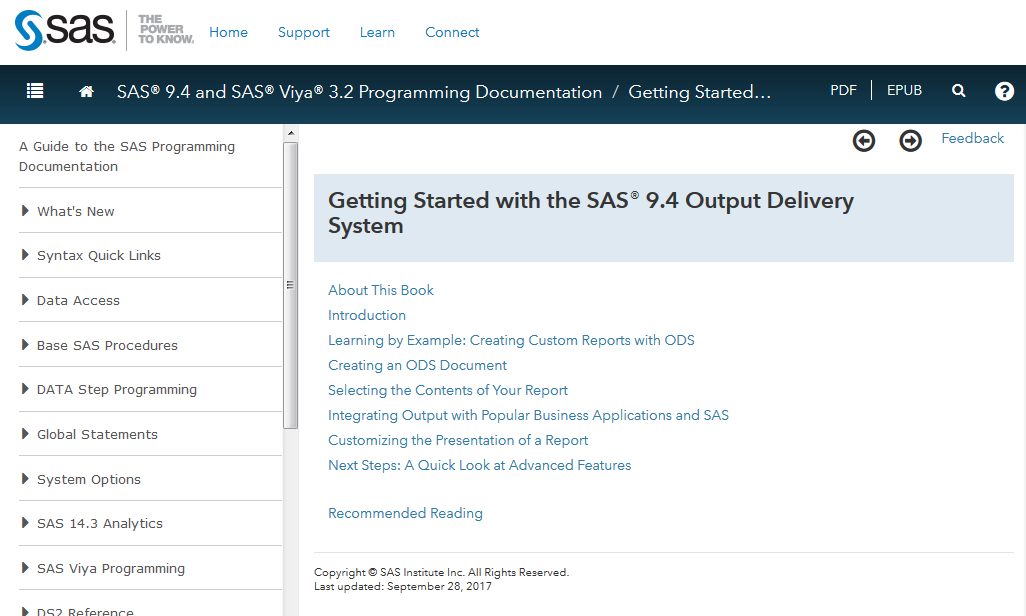This screenshot has width=1026, height=616.
Task: Open Connect in top navigation
Action: pos(452,32)
